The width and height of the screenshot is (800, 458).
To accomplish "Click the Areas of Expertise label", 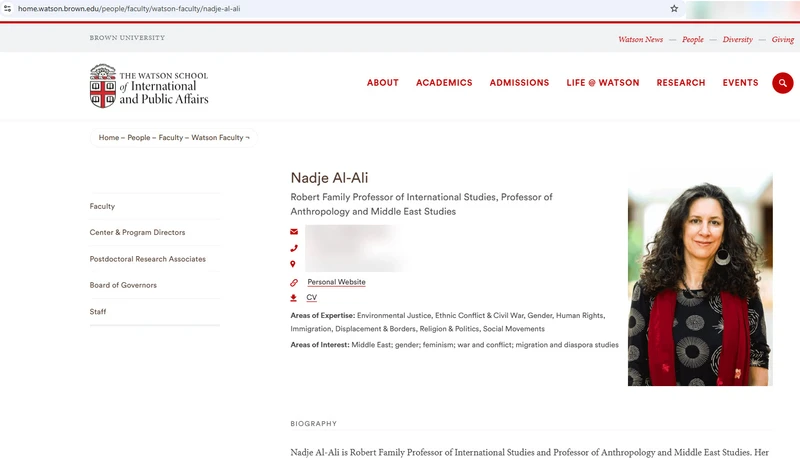I will [322, 316].
